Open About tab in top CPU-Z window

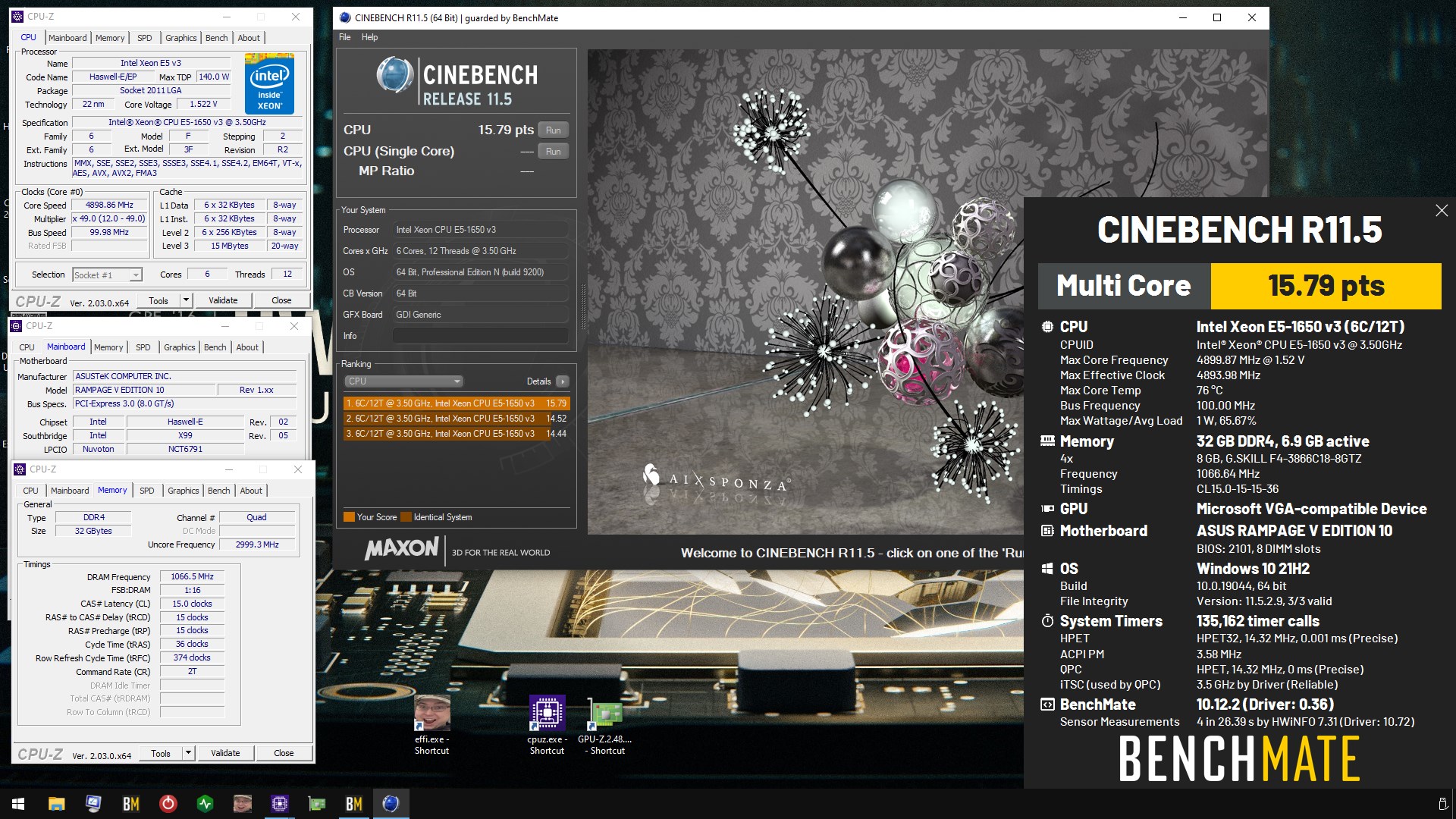pos(249,38)
